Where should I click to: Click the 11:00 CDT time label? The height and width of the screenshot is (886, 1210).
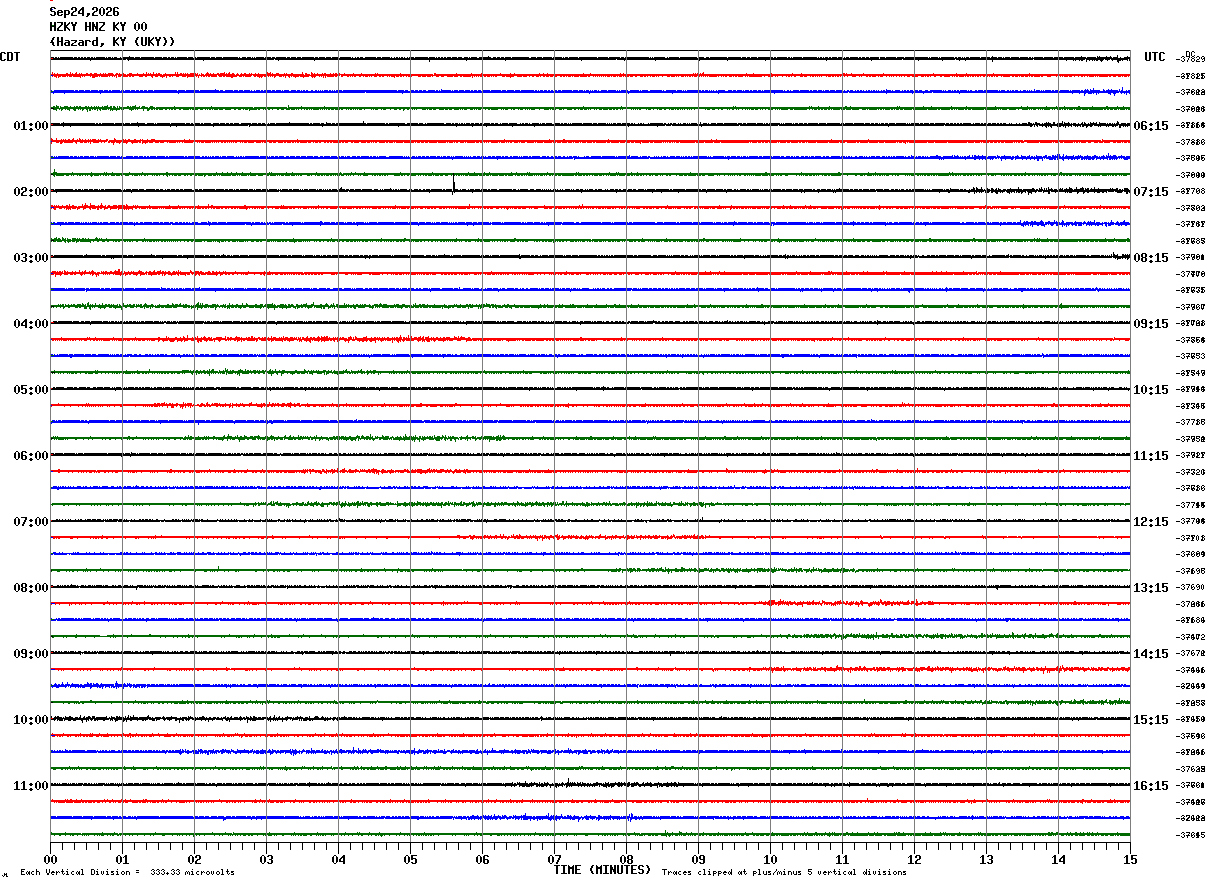[31, 786]
